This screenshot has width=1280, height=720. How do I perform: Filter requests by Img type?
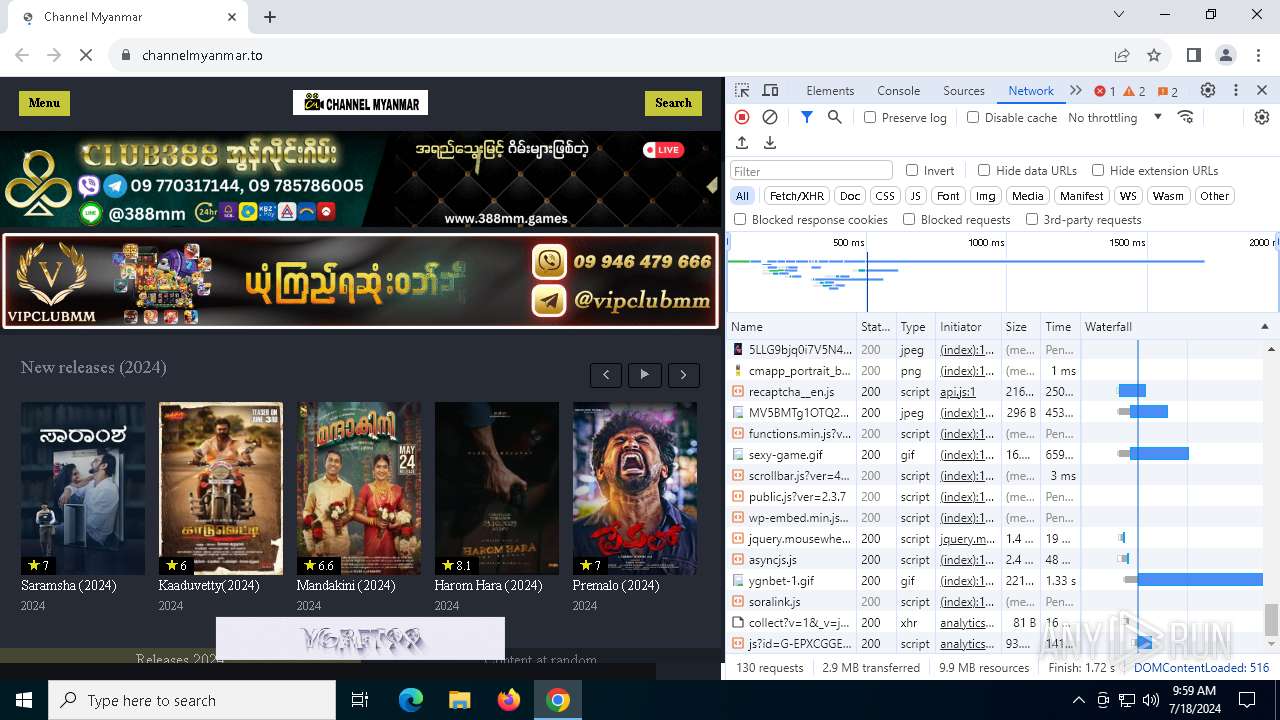point(986,196)
